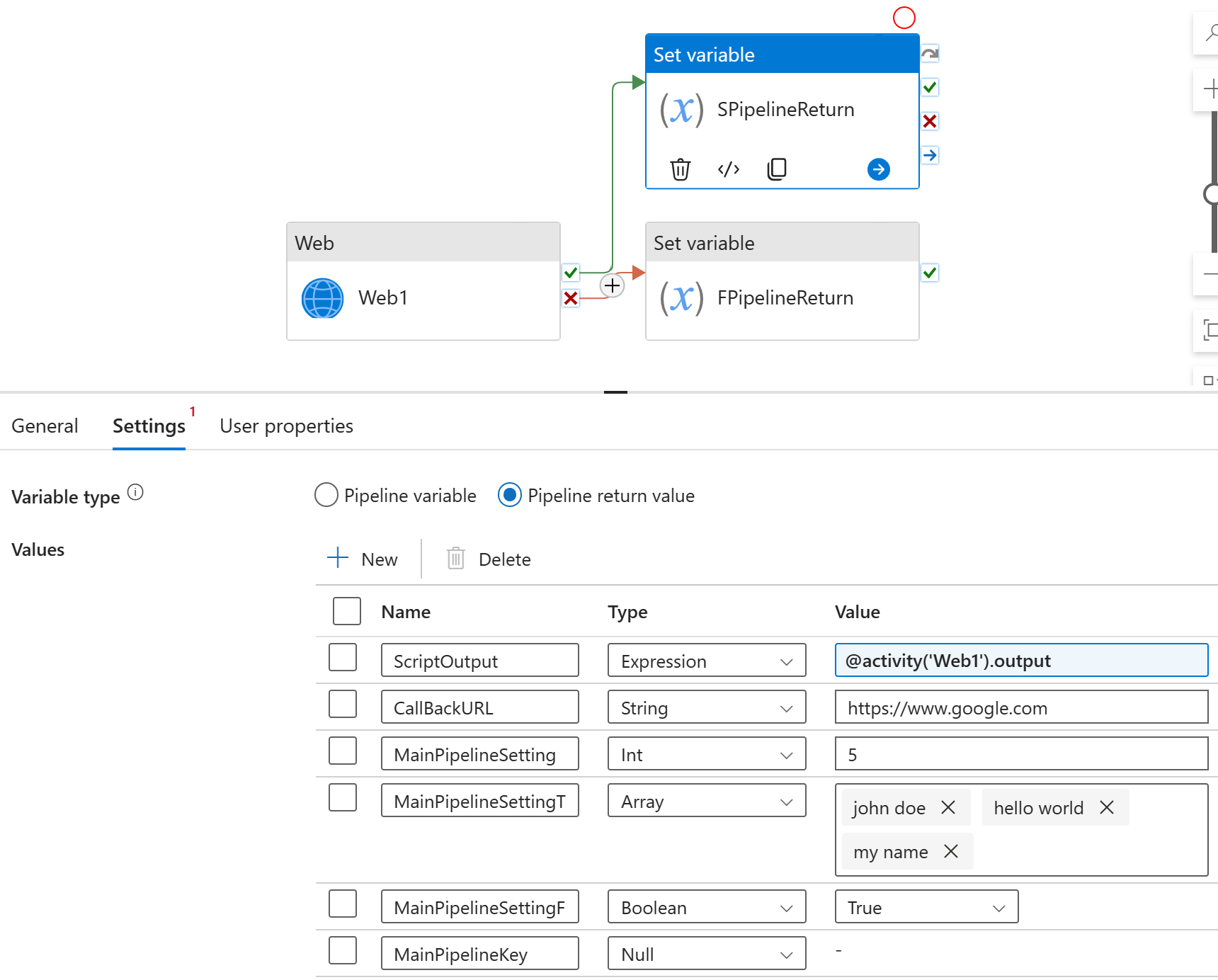
Task: Open code view for SPipelineReturn activity
Action: pos(728,169)
